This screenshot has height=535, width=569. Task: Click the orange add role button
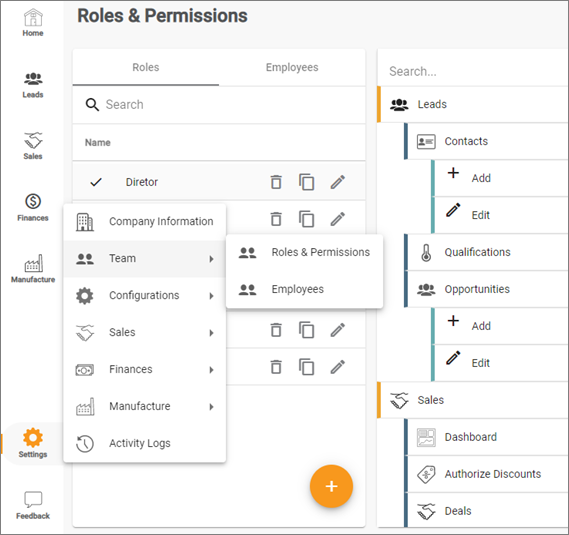pyautogui.click(x=331, y=486)
